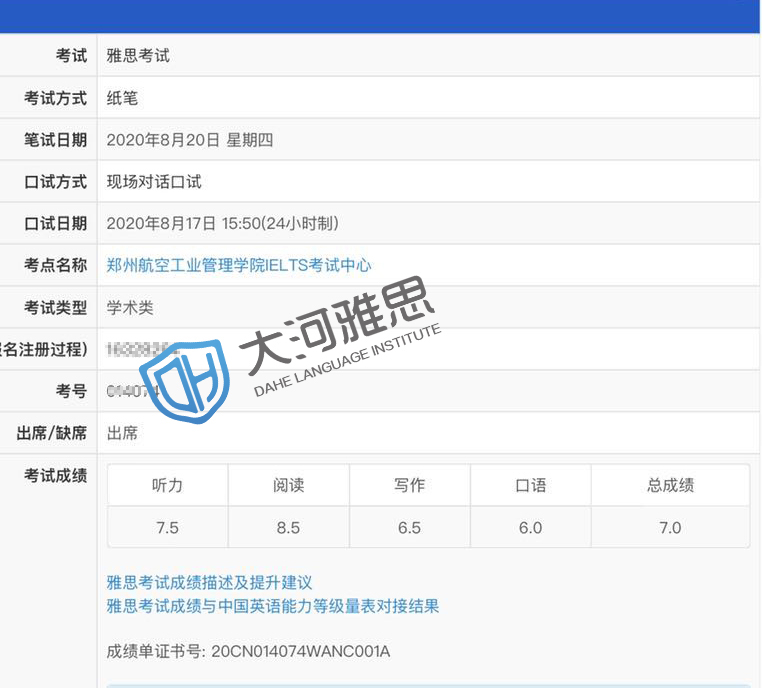Viewport: 762px width, 688px height.
Task: Select the speaking score 6.0
Action: (x=531, y=527)
